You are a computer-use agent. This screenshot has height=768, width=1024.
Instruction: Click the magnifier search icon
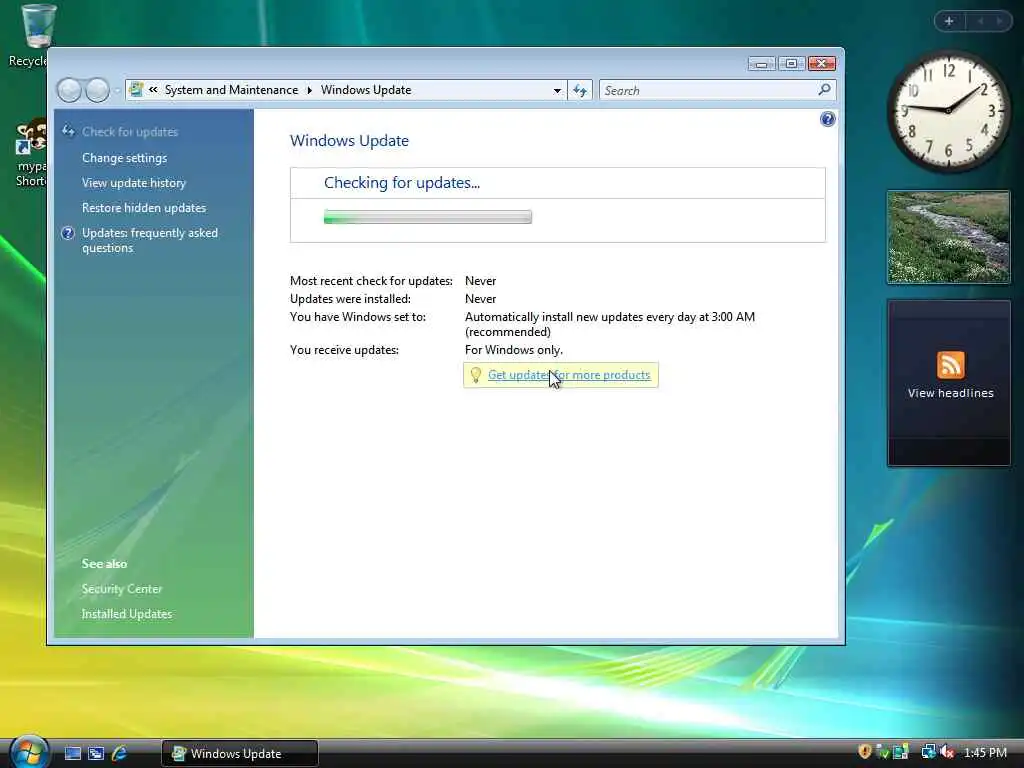pyautogui.click(x=825, y=89)
